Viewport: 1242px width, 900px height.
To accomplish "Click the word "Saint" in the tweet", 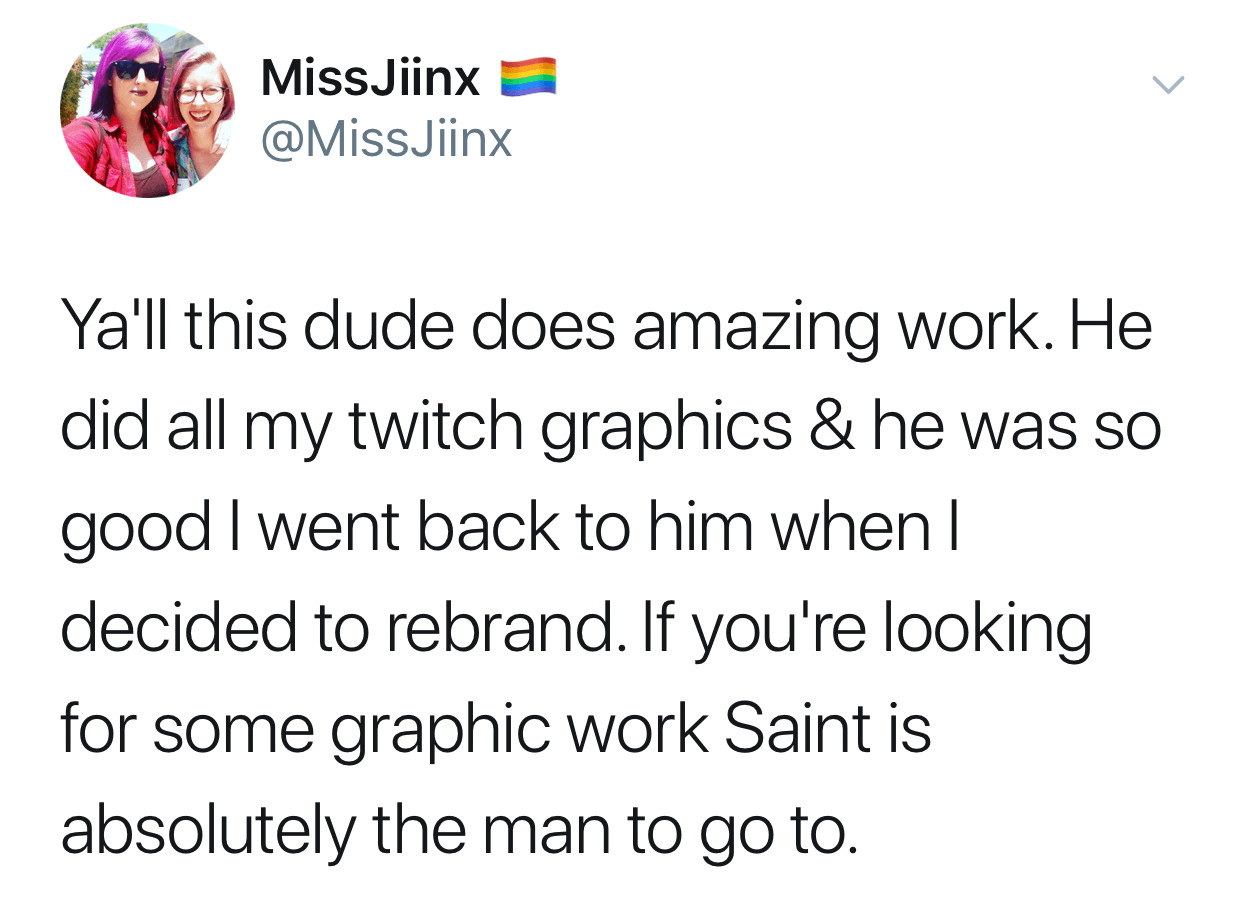I will [783, 728].
